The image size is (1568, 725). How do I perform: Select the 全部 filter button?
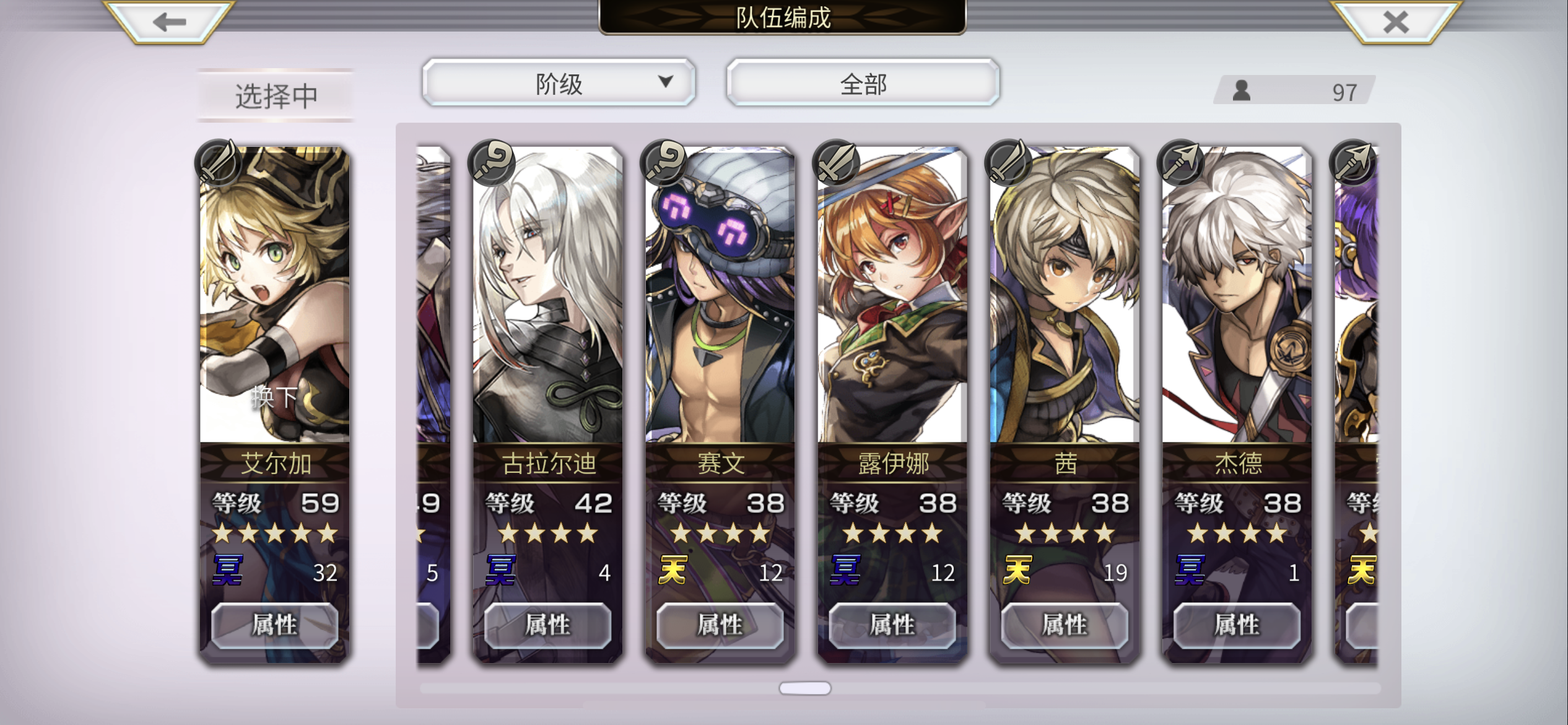[x=863, y=83]
